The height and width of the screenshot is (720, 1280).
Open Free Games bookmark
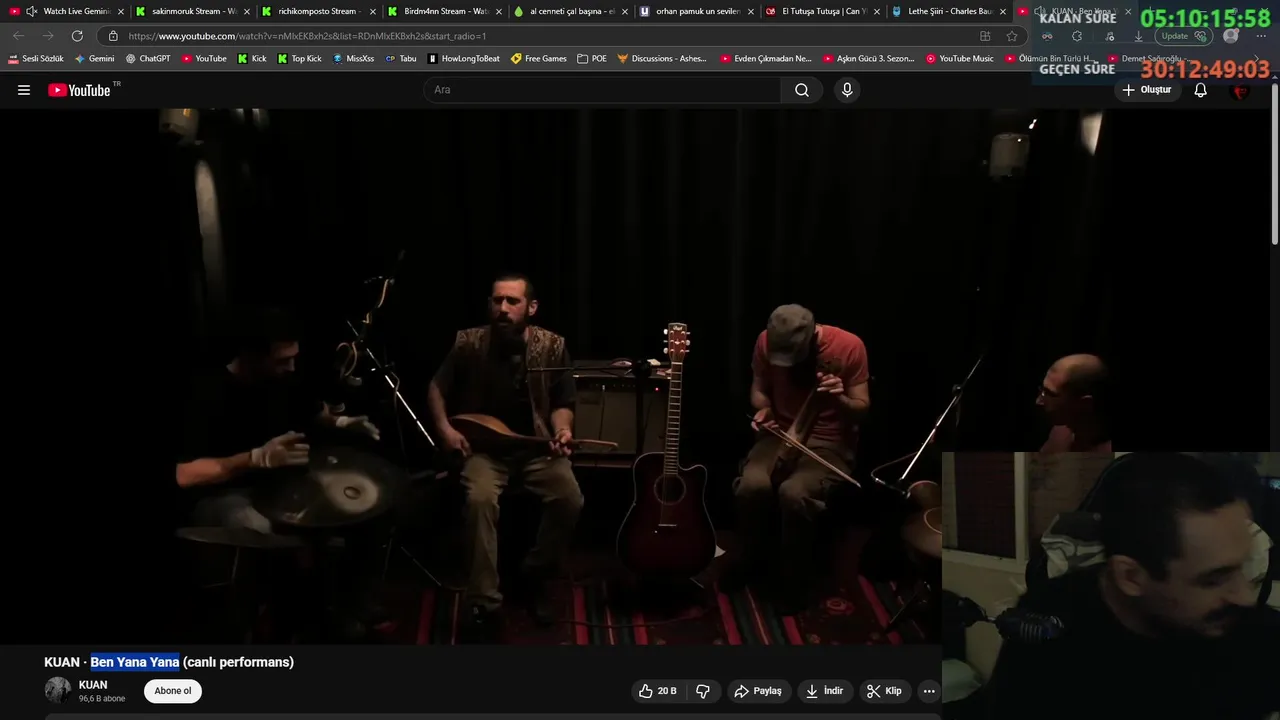pyautogui.click(x=539, y=59)
